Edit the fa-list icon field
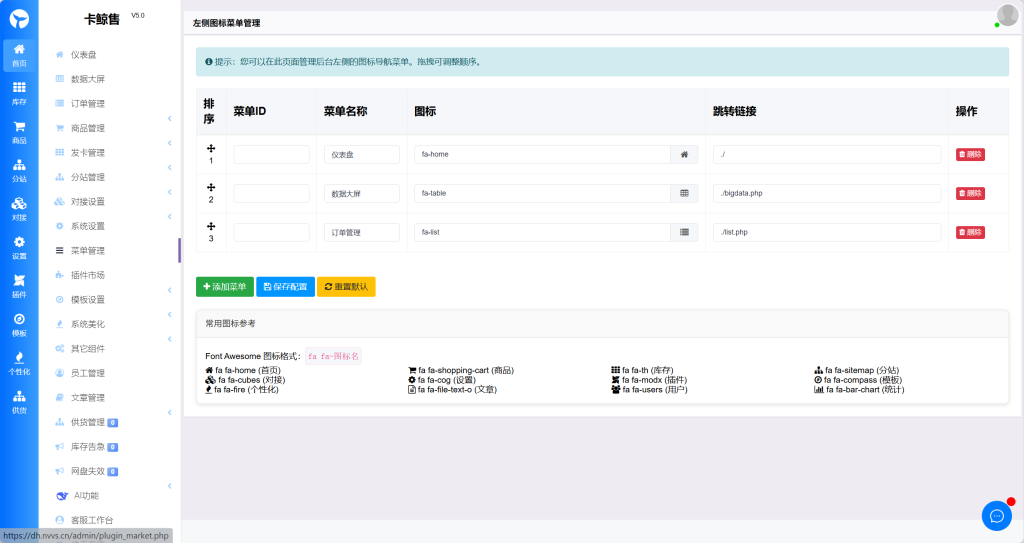This screenshot has width=1024, height=543. [x=542, y=232]
